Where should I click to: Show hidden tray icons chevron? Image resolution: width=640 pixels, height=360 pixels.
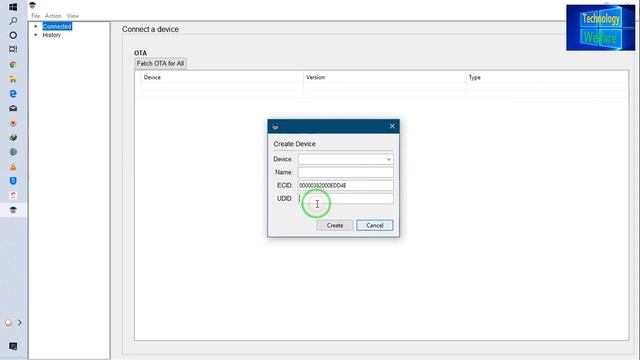(x=20, y=322)
